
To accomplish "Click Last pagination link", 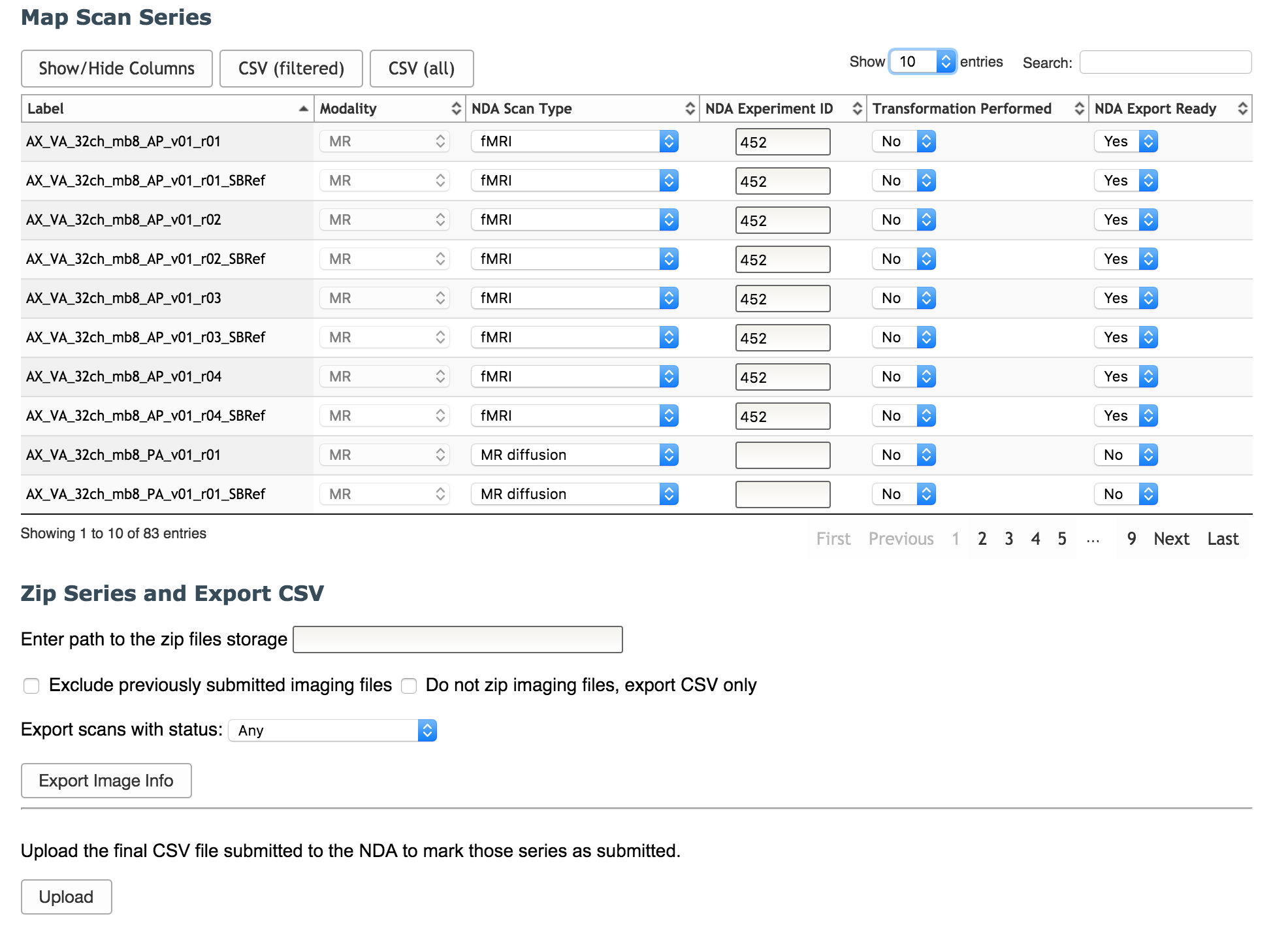I will 1223,539.
